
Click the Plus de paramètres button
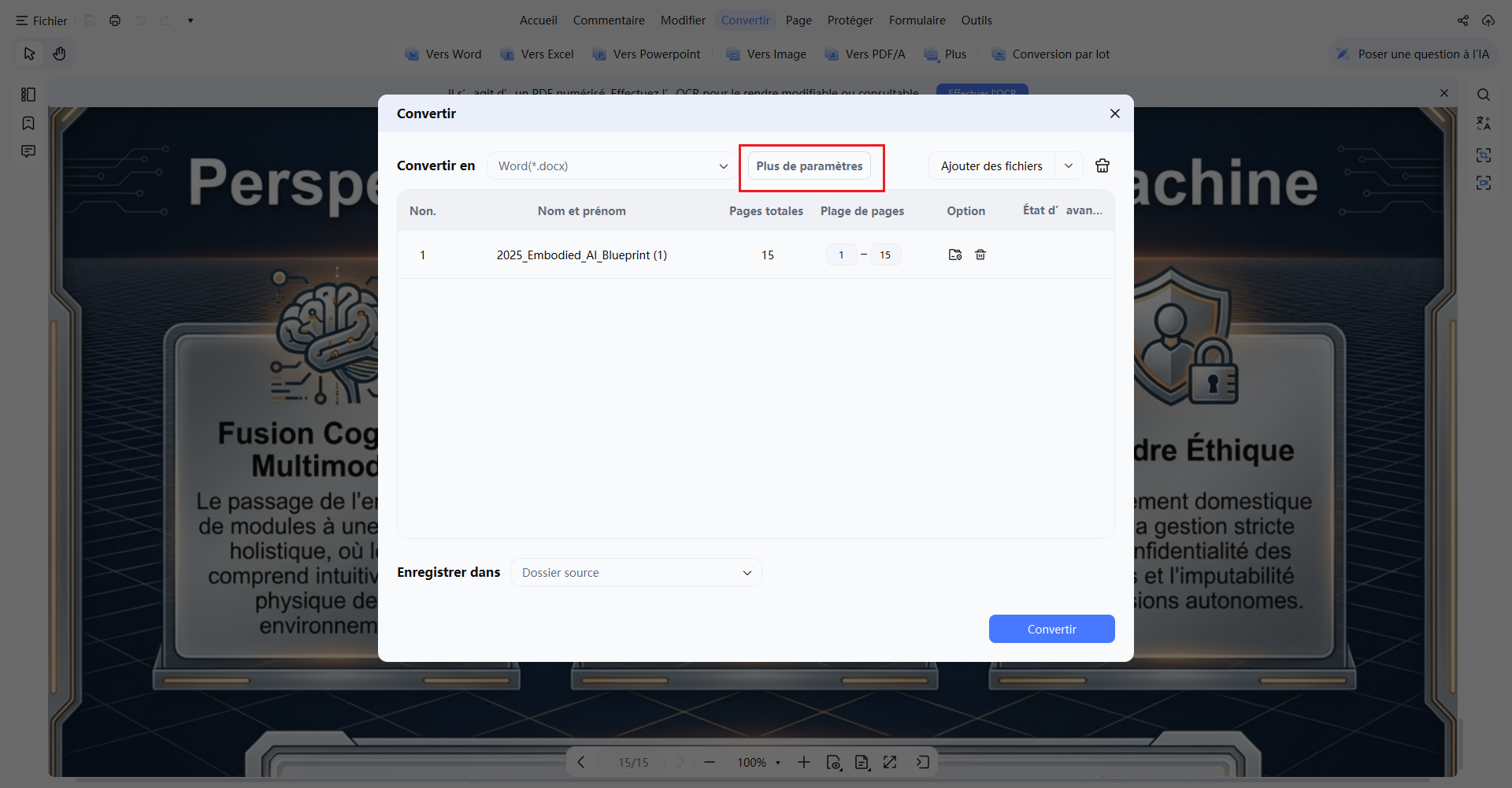(x=810, y=165)
